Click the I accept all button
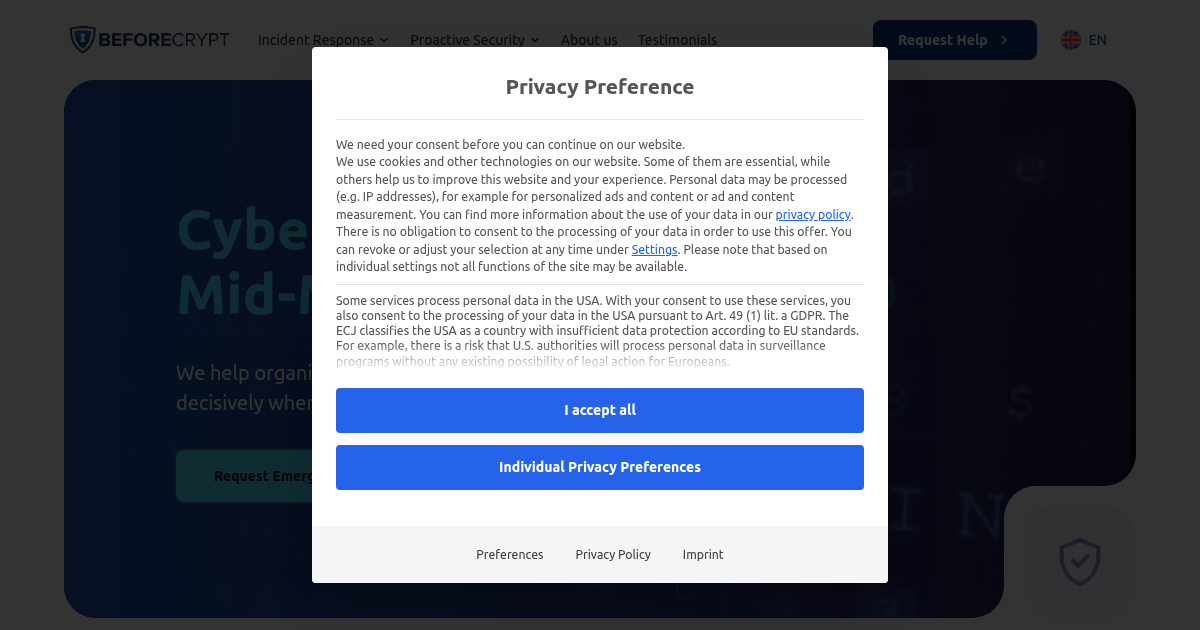Screen dimensions: 1200x630 (x=600, y=410)
